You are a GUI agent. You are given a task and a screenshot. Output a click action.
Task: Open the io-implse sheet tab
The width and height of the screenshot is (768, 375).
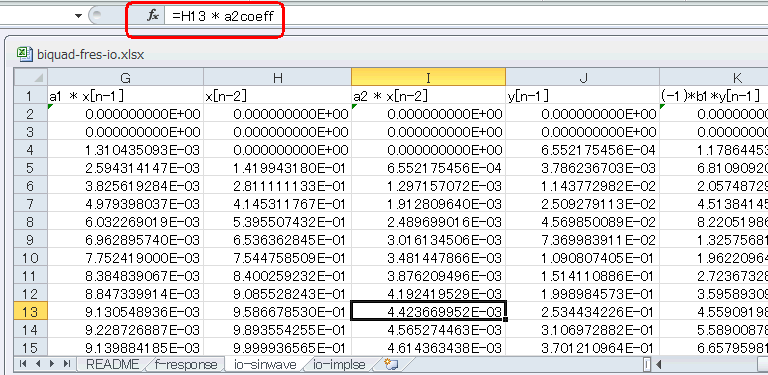pos(339,364)
